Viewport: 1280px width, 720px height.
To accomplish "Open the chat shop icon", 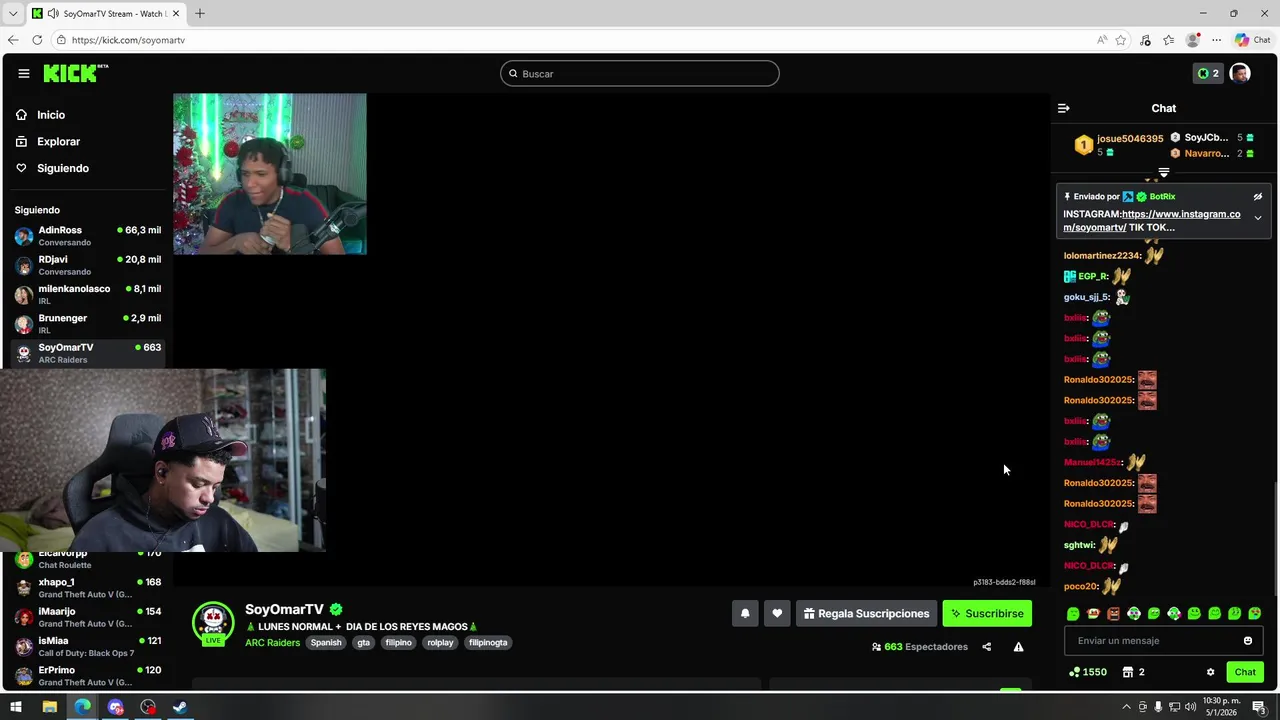I will coord(1128,672).
